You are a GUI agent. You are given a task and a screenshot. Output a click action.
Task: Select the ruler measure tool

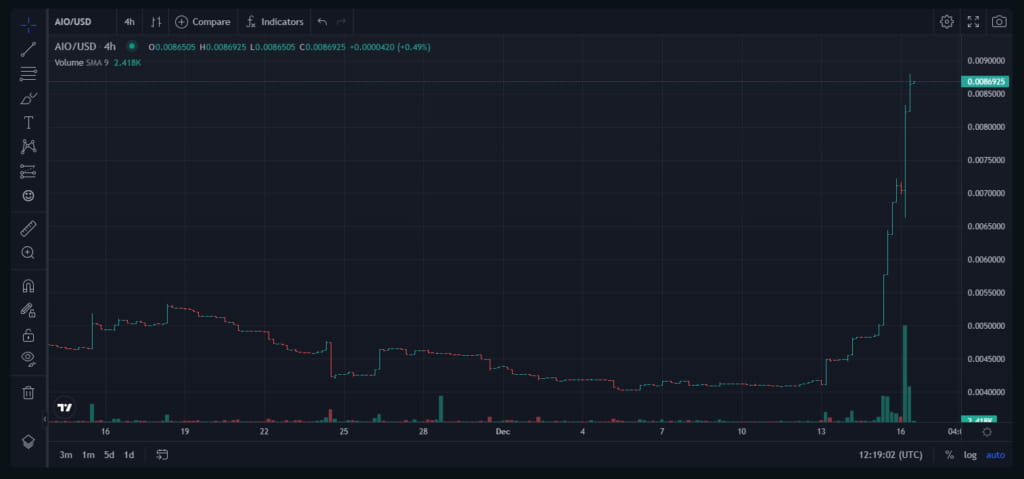click(x=28, y=229)
